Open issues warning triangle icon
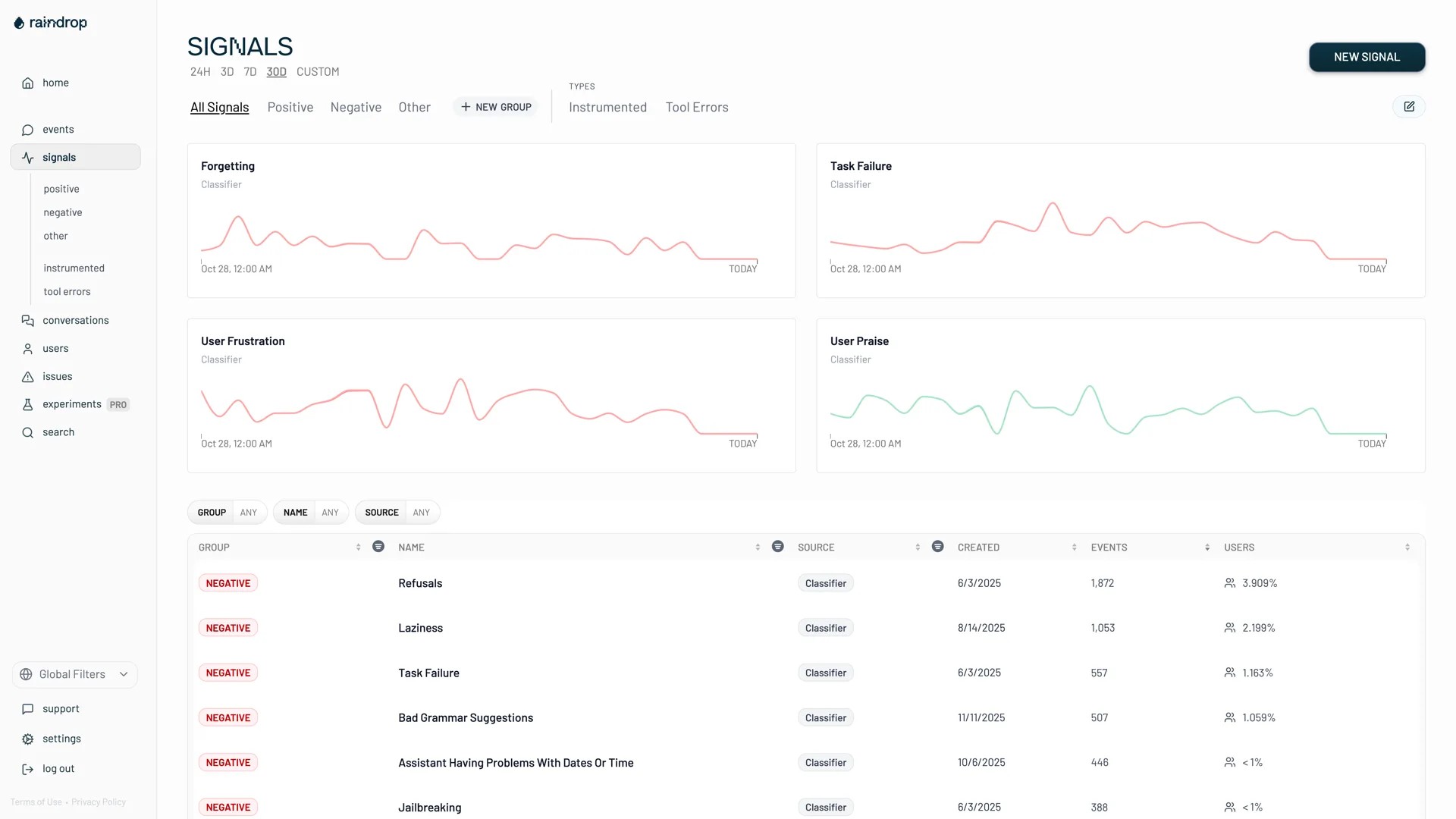The image size is (1456, 819). (28, 377)
